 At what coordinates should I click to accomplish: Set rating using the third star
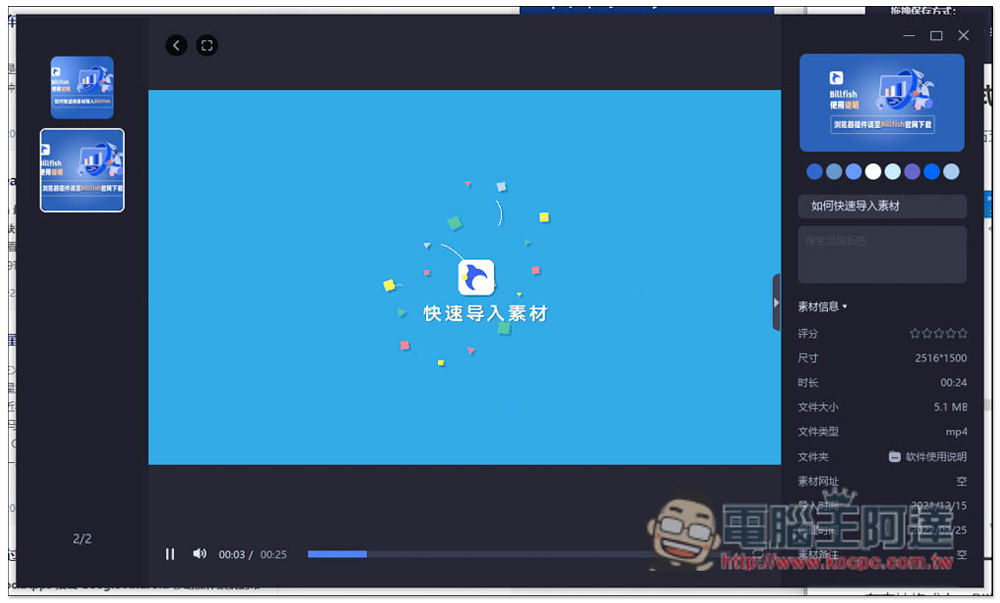[x=939, y=333]
